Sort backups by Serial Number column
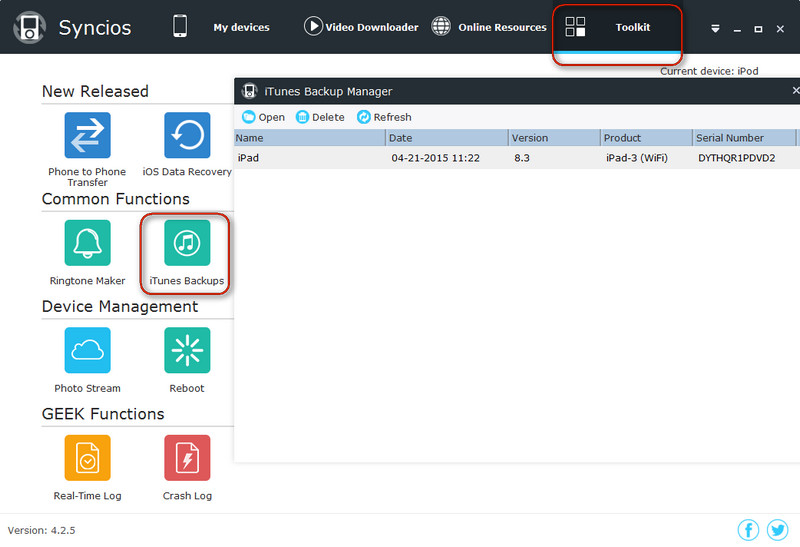The width and height of the screenshot is (800, 547). tap(744, 138)
